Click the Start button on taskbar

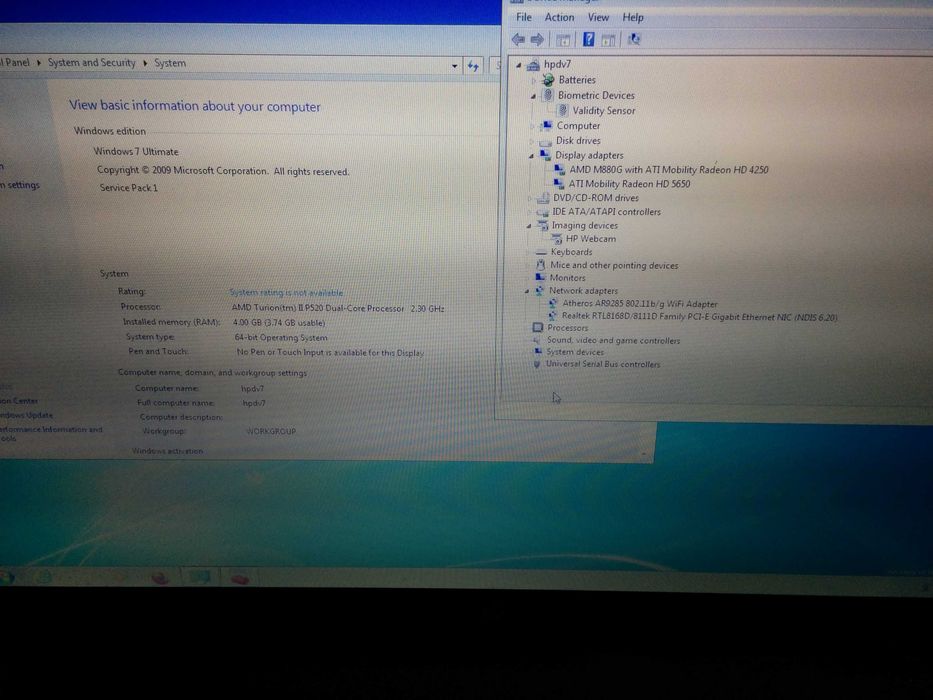(x=7, y=576)
